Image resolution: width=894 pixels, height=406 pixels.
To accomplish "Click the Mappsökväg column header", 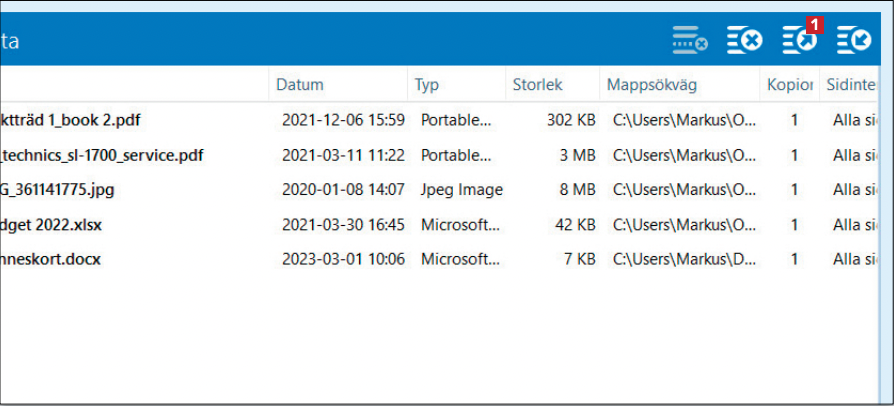I will pos(651,85).
